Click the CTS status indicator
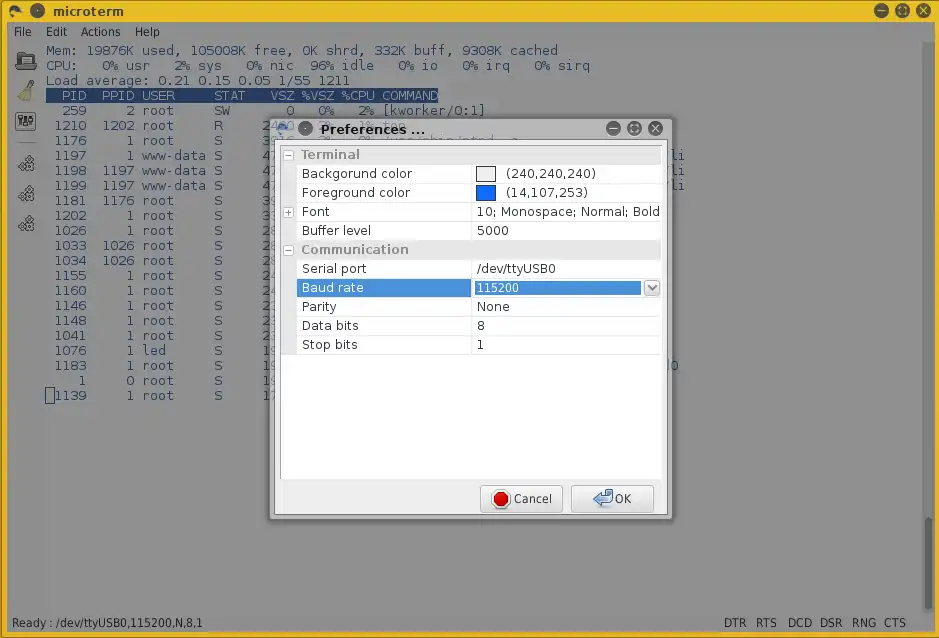Viewport: 939px width, 638px height. (x=895, y=623)
